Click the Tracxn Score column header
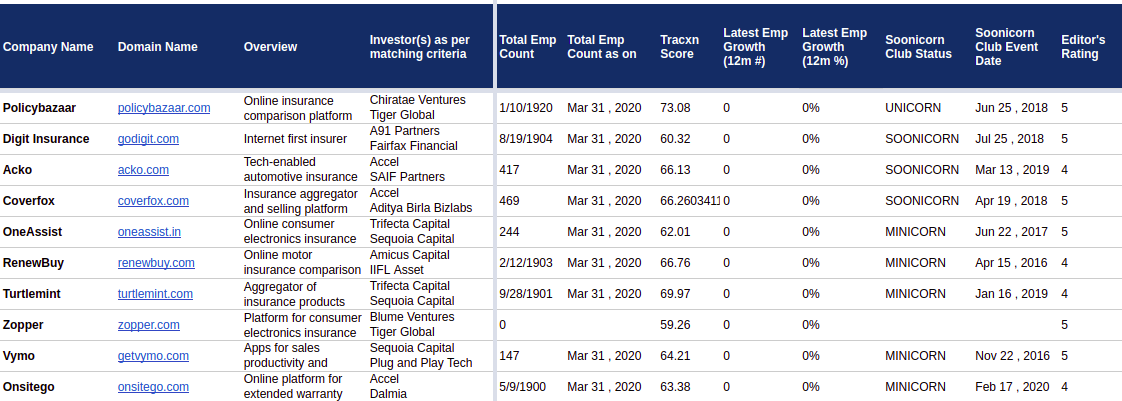 click(678, 47)
